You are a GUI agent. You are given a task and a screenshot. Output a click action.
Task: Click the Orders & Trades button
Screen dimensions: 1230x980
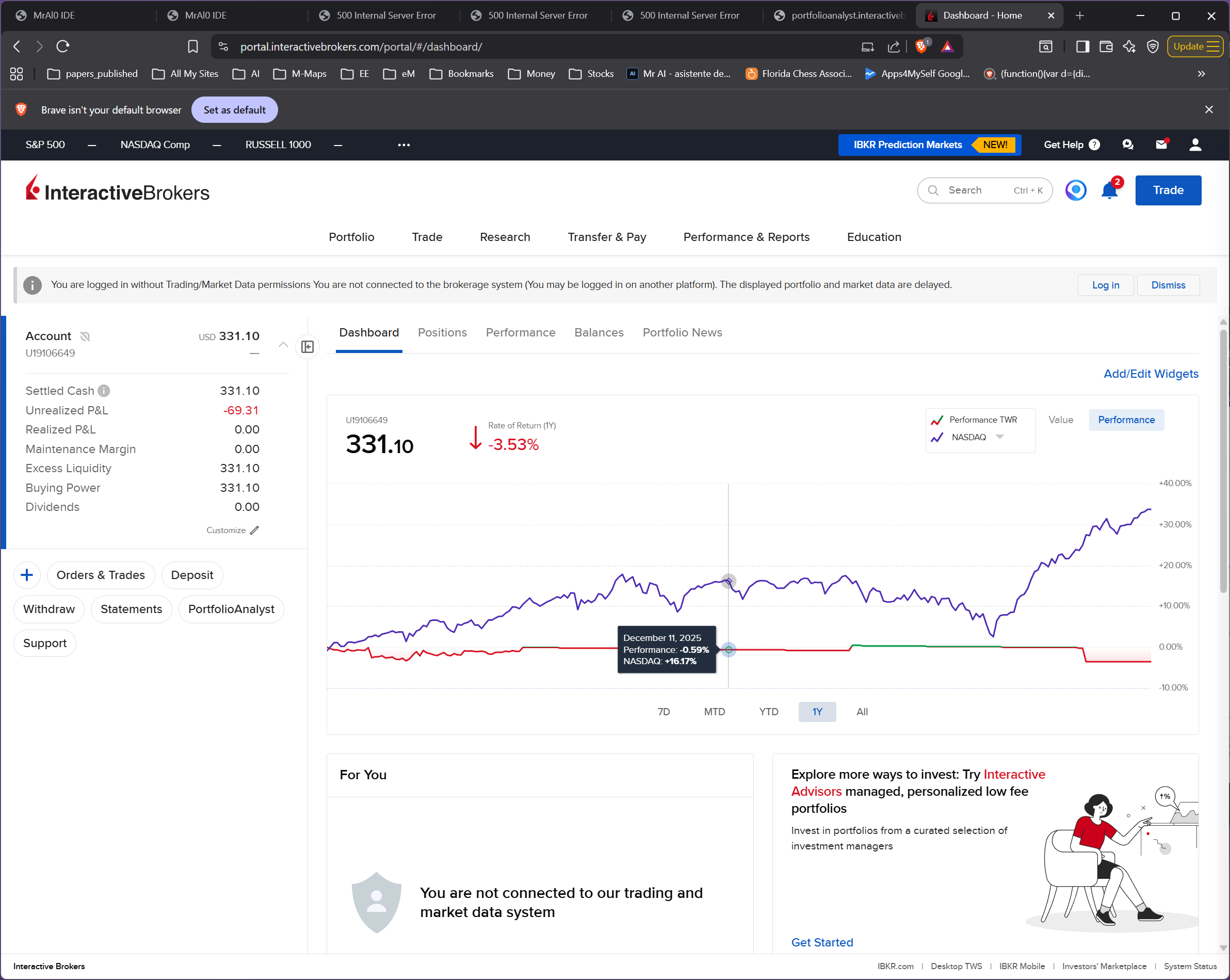point(101,575)
